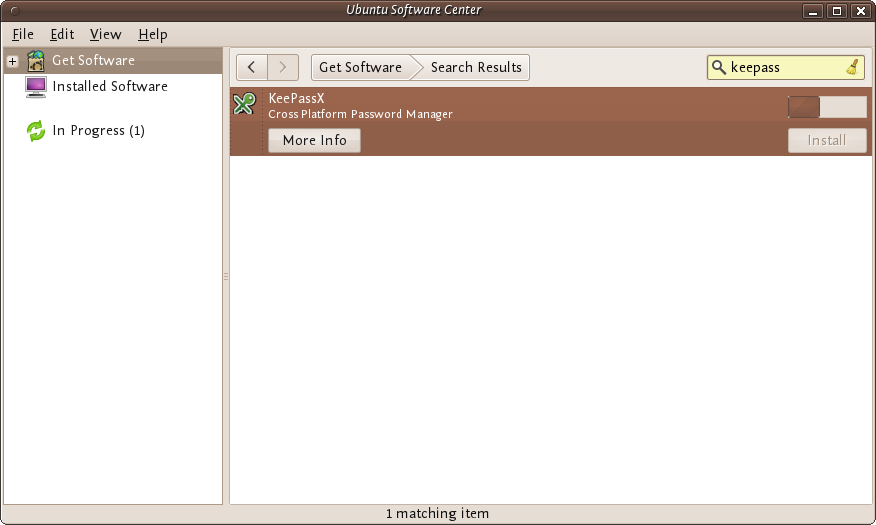Click the Get Software sidebar icon

(x=36, y=60)
